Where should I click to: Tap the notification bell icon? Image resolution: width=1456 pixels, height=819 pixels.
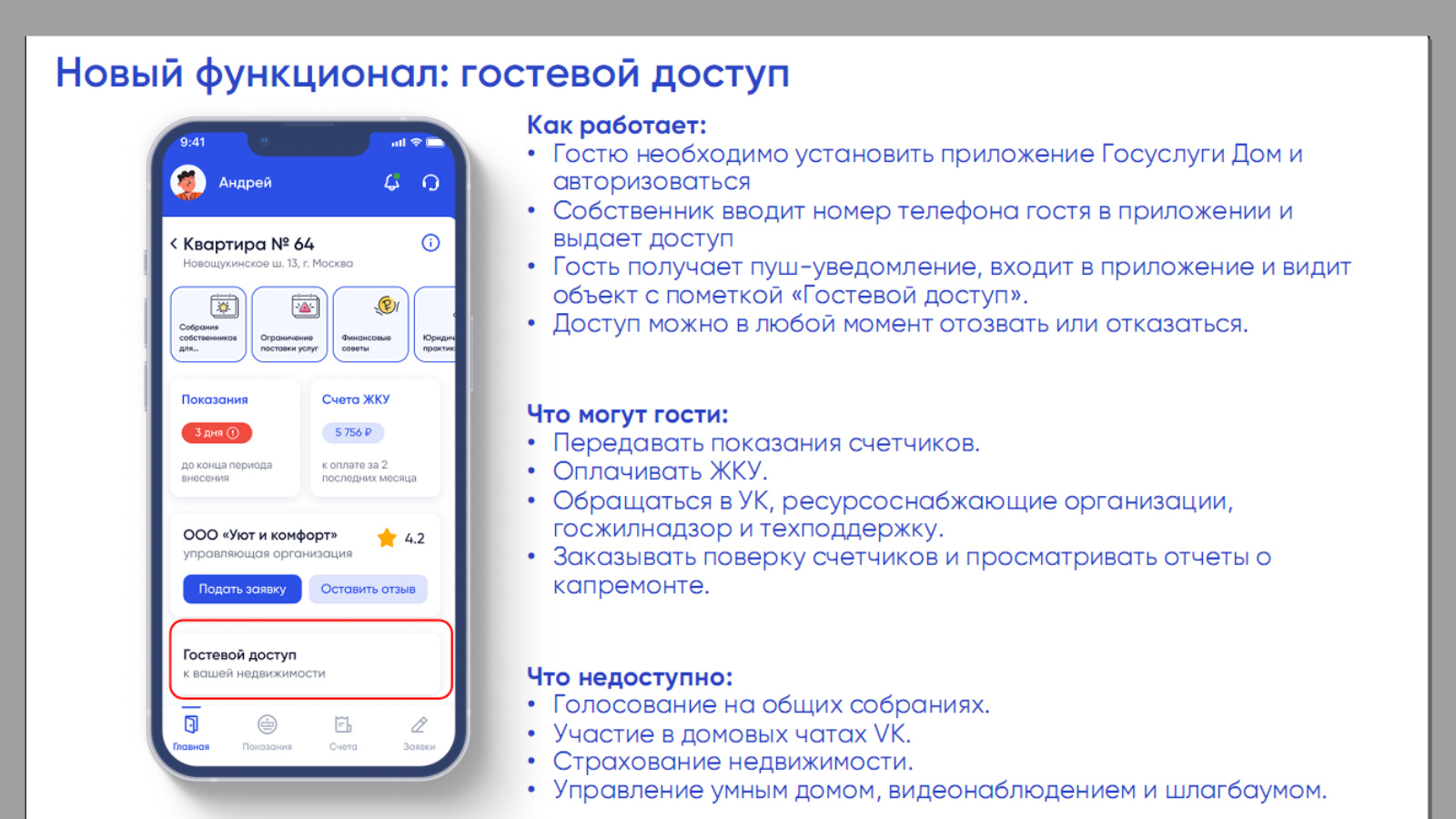pos(391,183)
